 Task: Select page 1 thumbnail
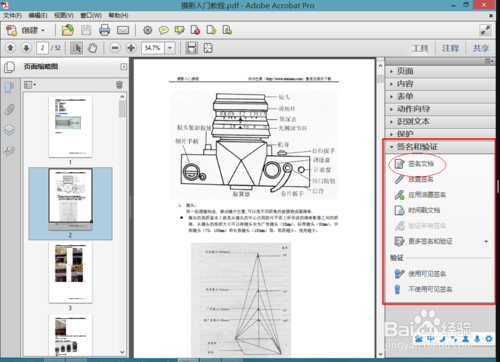pos(70,127)
